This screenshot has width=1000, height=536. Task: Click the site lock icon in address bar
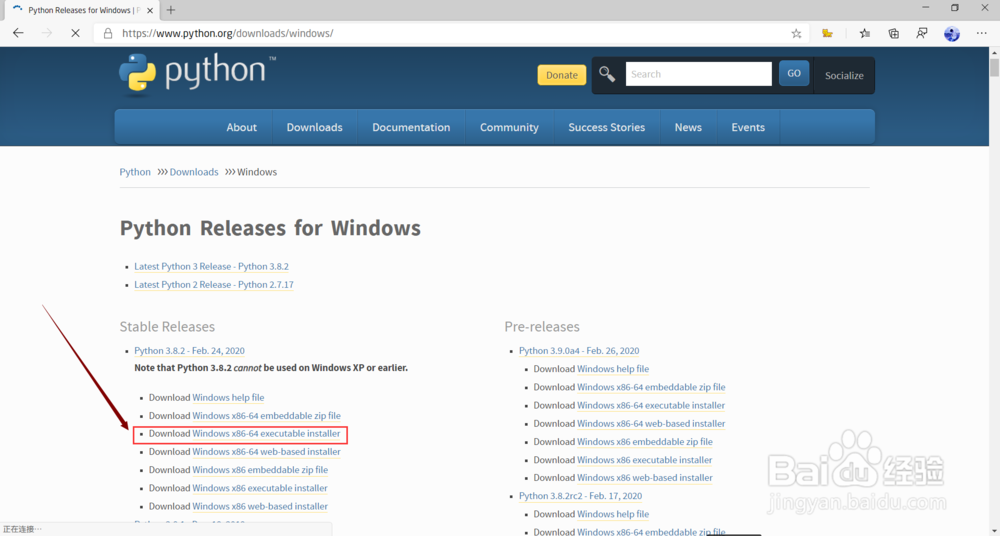108,33
